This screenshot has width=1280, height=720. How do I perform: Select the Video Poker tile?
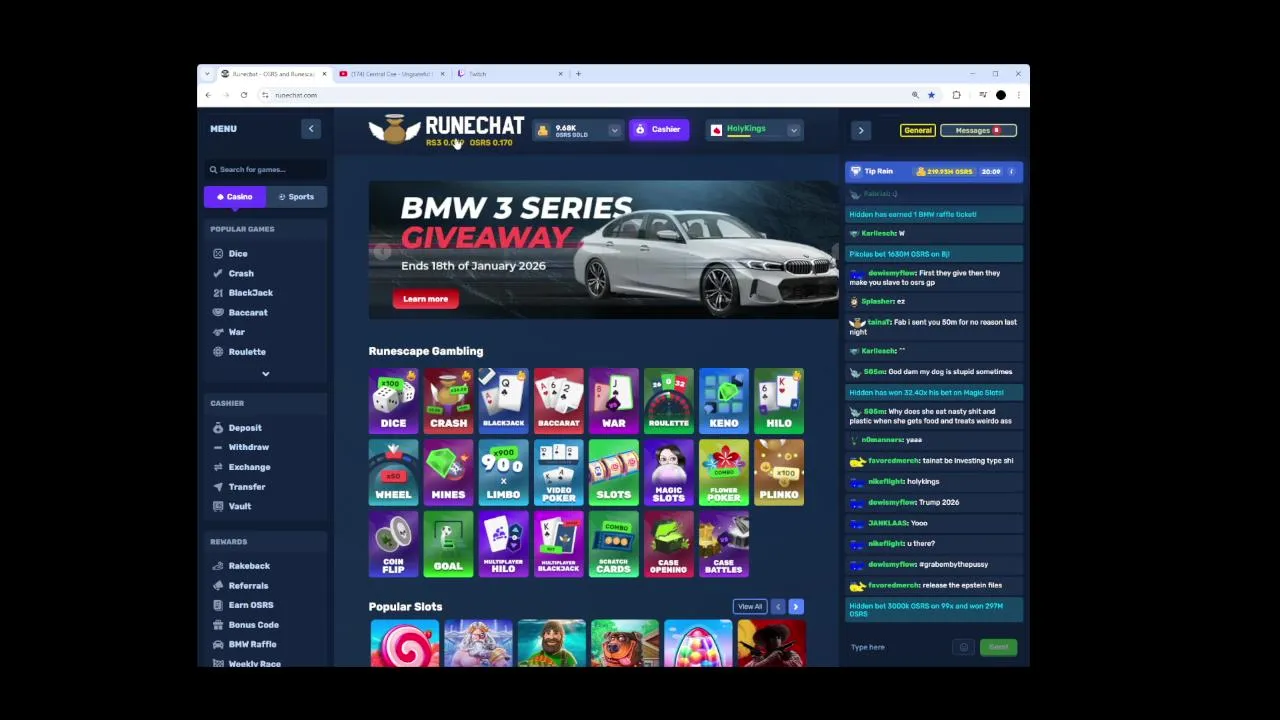pyautogui.click(x=558, y=473)
